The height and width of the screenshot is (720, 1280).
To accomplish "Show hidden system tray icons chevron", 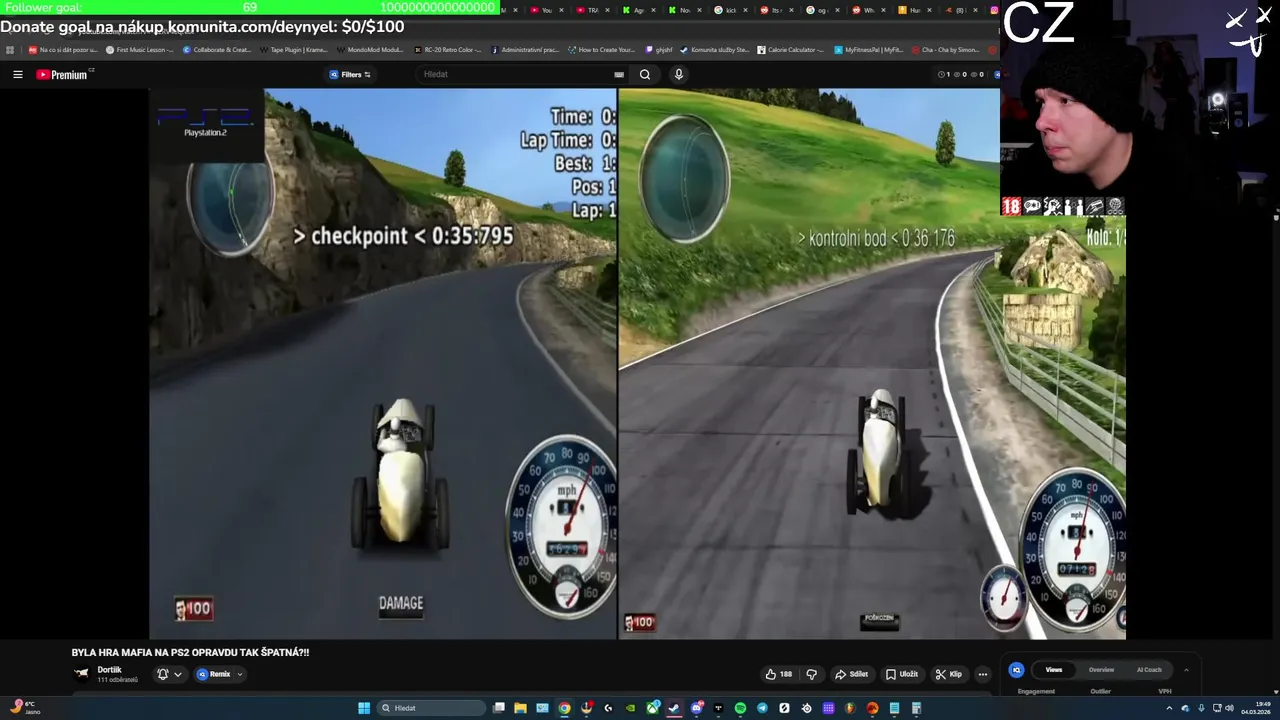I will [1169, 708].
